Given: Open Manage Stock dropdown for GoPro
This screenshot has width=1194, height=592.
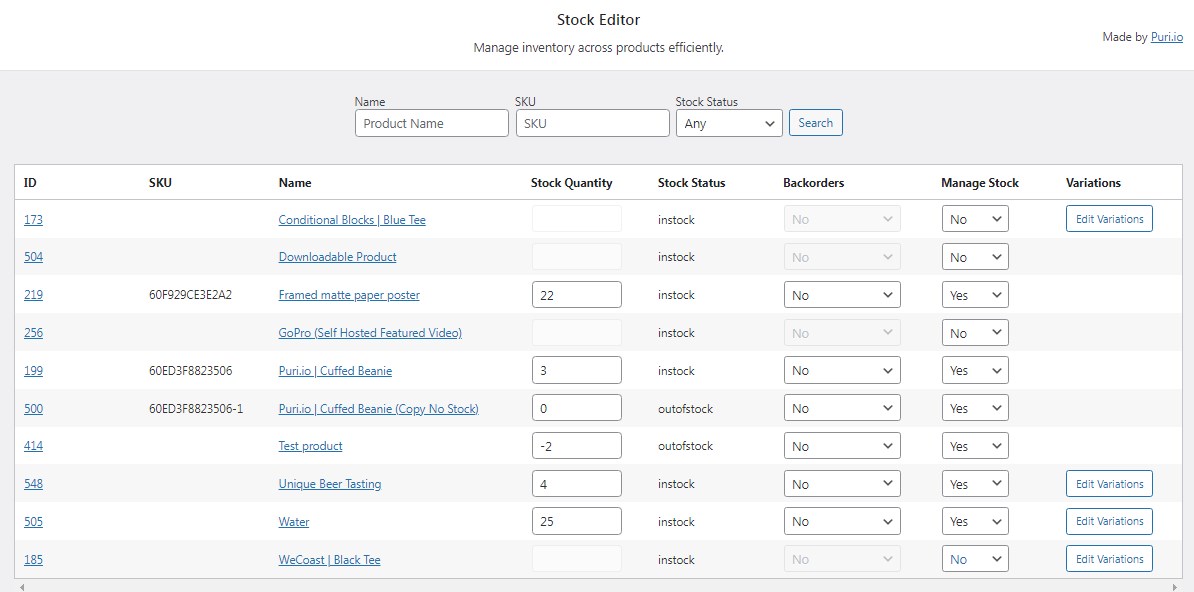Looking at the screenshot, I should pyautogui.click(x=975, y=333).
